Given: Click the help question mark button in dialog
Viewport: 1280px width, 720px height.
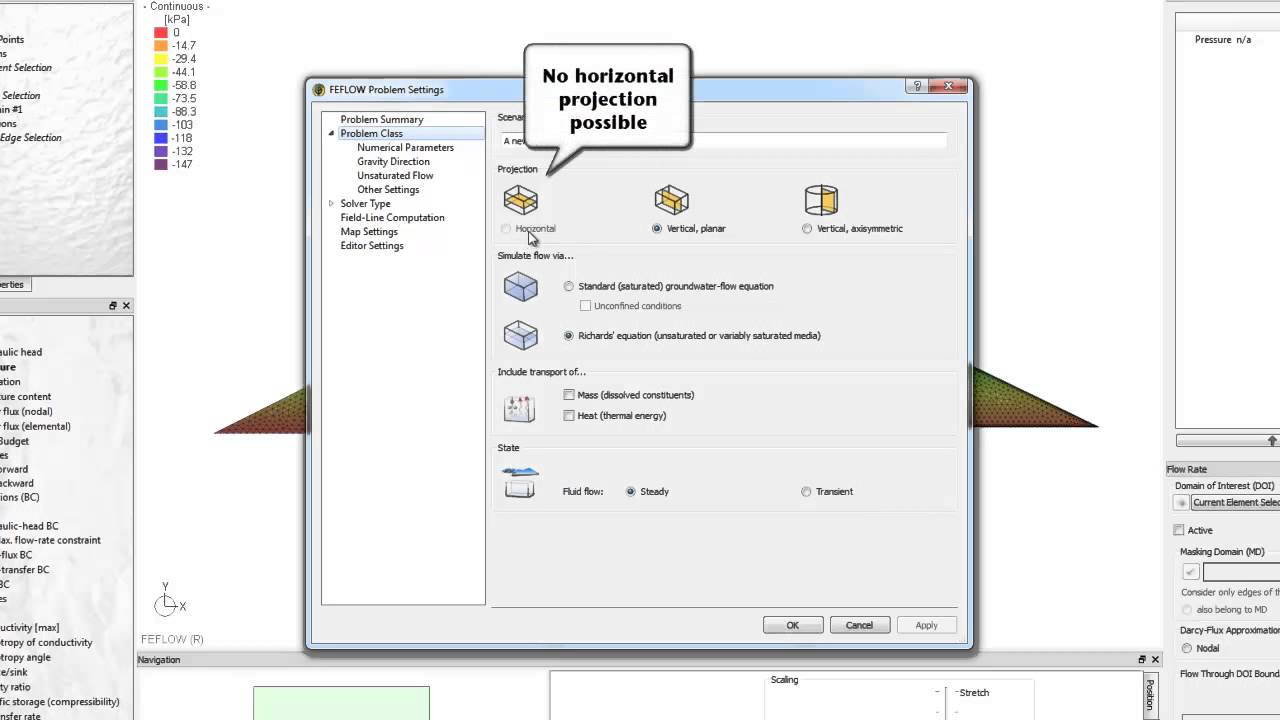Looking at the screenshot, I should pyautogui.click(x=917, y=87).
